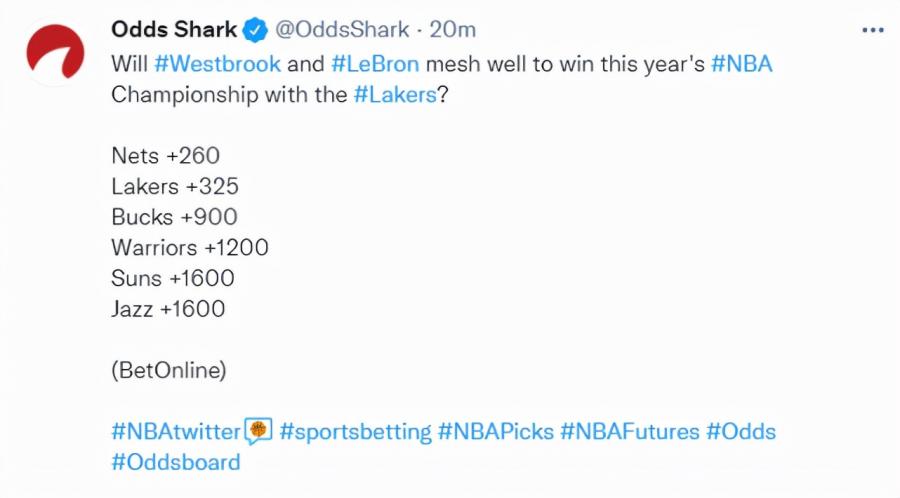
Task: Click the 20m tweet timestamp
Action: point(453,29)
